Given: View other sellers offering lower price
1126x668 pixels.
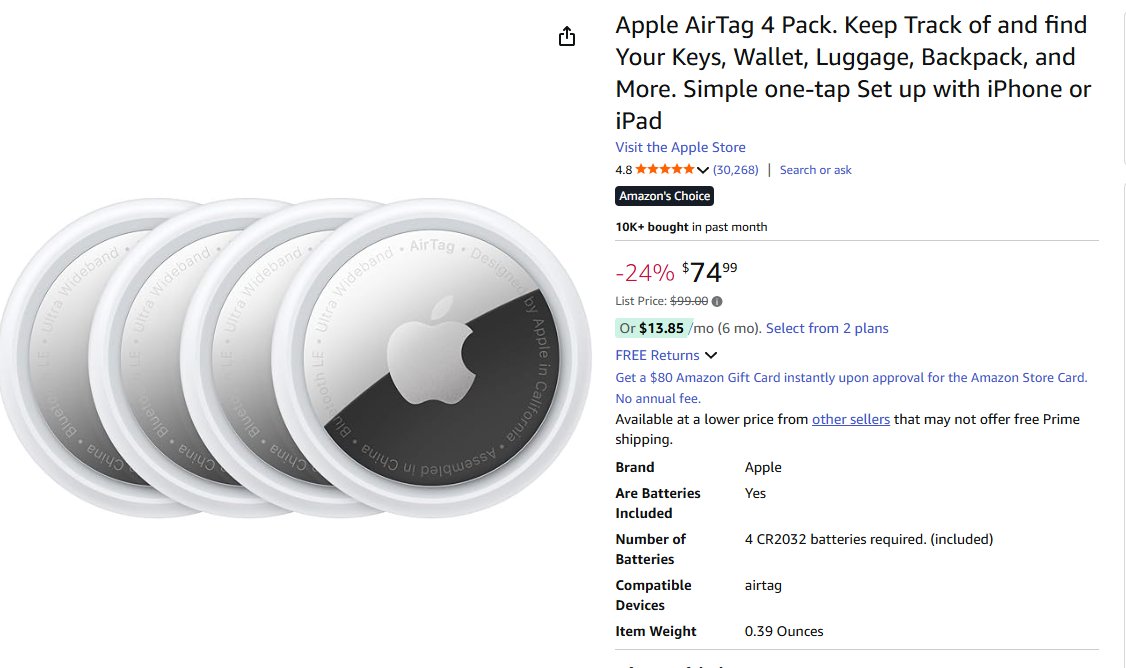Looking at the screenshot, I should [850, 419].
